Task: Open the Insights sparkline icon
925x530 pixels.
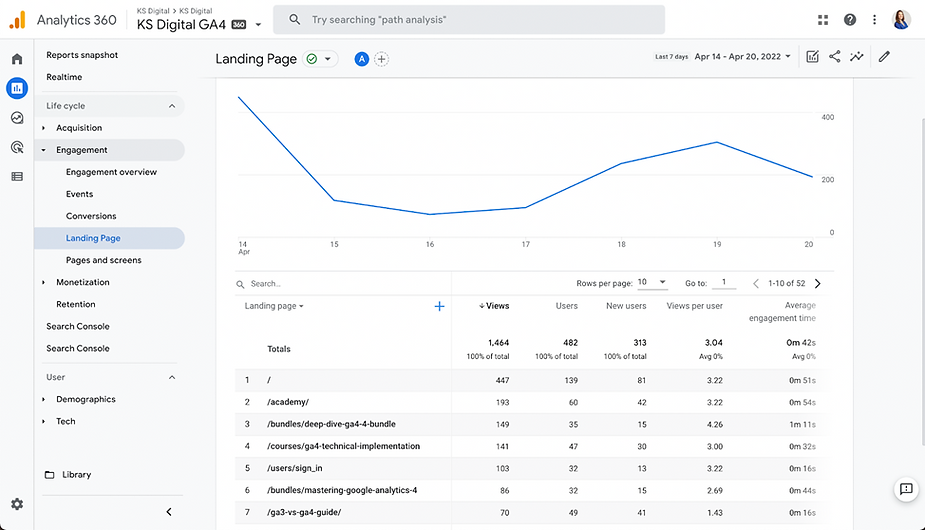Action: click(857, 57)
